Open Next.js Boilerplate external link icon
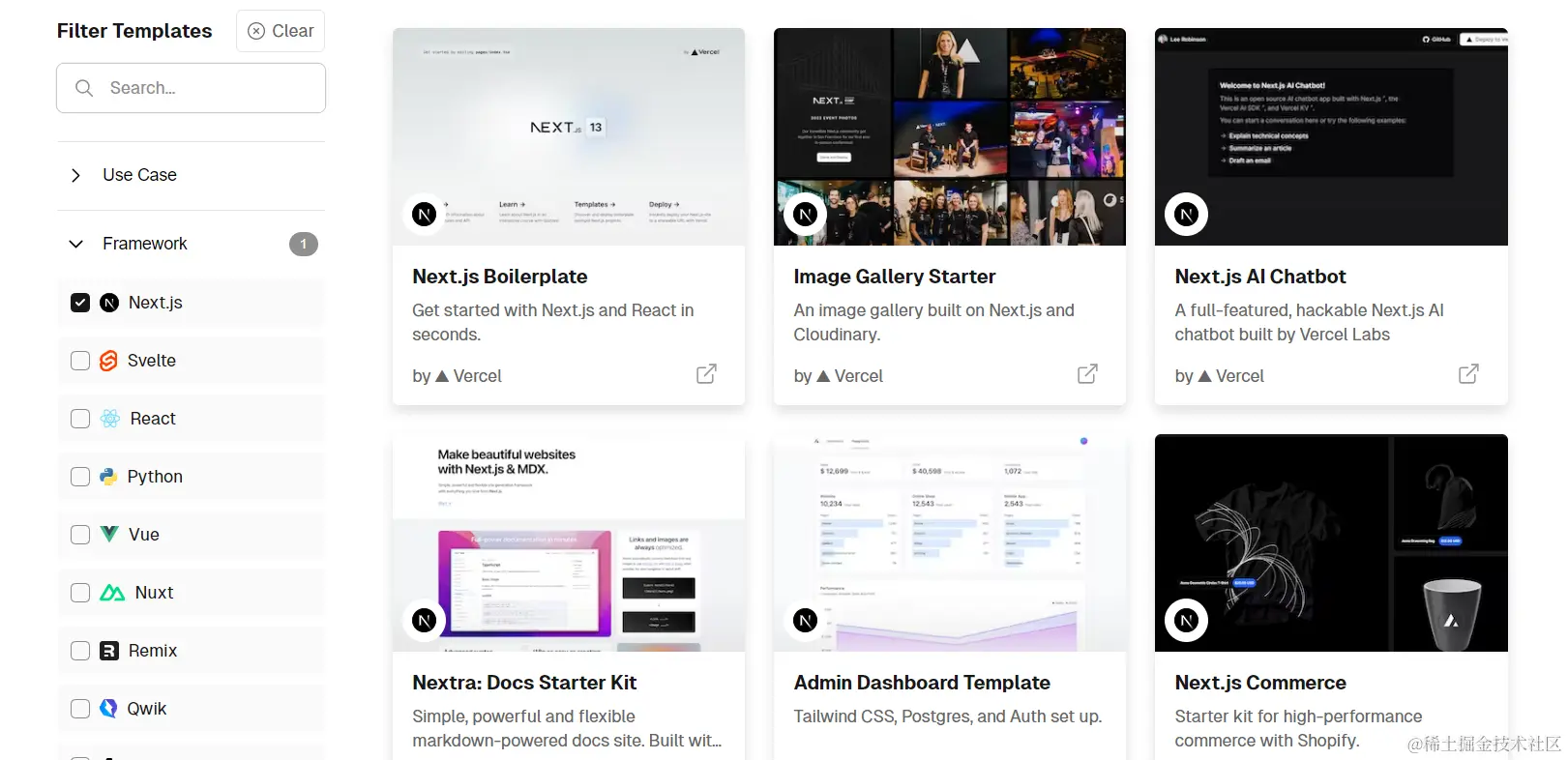The width and height of the screenshot is (1568, 760). click(706, 374)
